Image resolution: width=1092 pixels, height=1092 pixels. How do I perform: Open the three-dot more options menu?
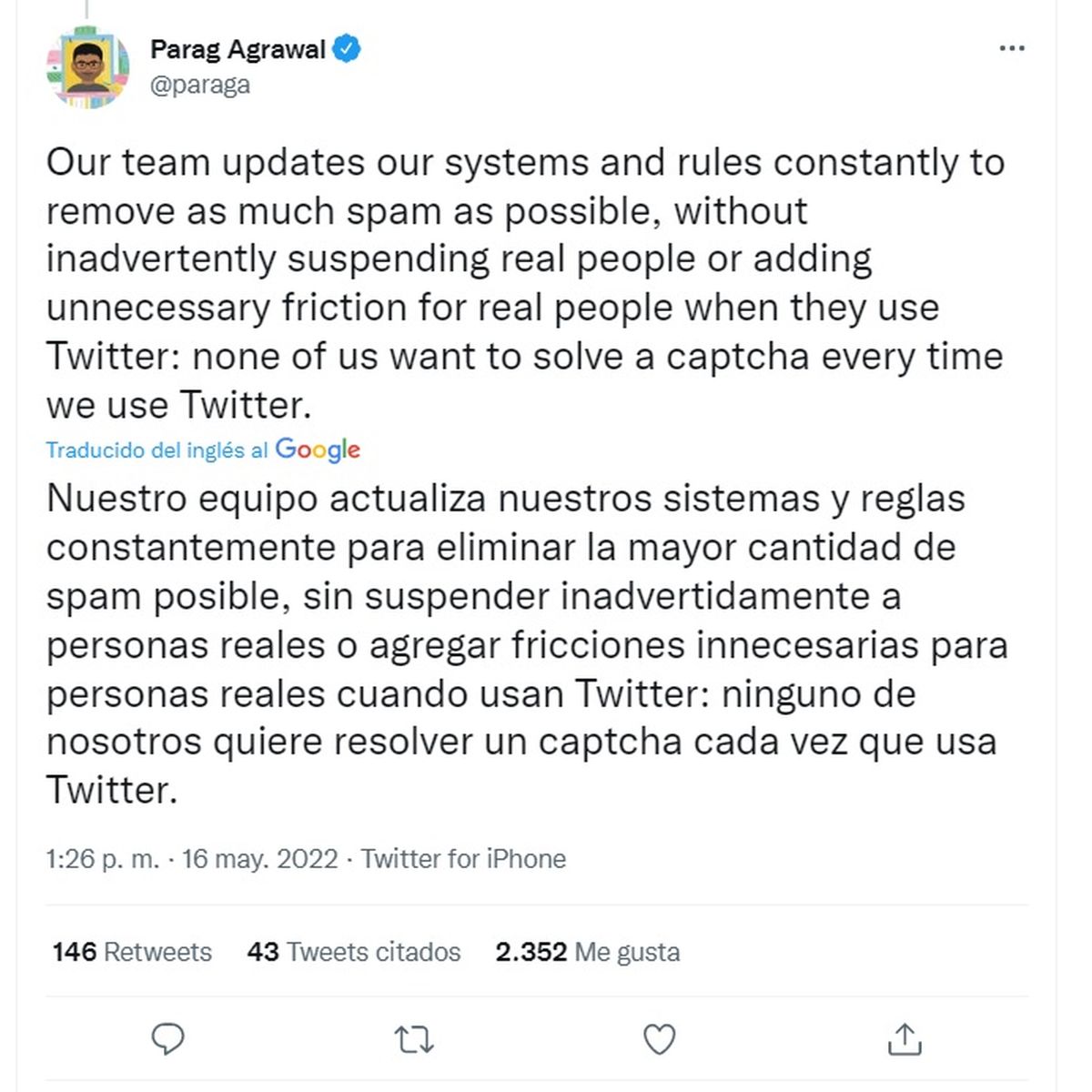pos(1012,48)
